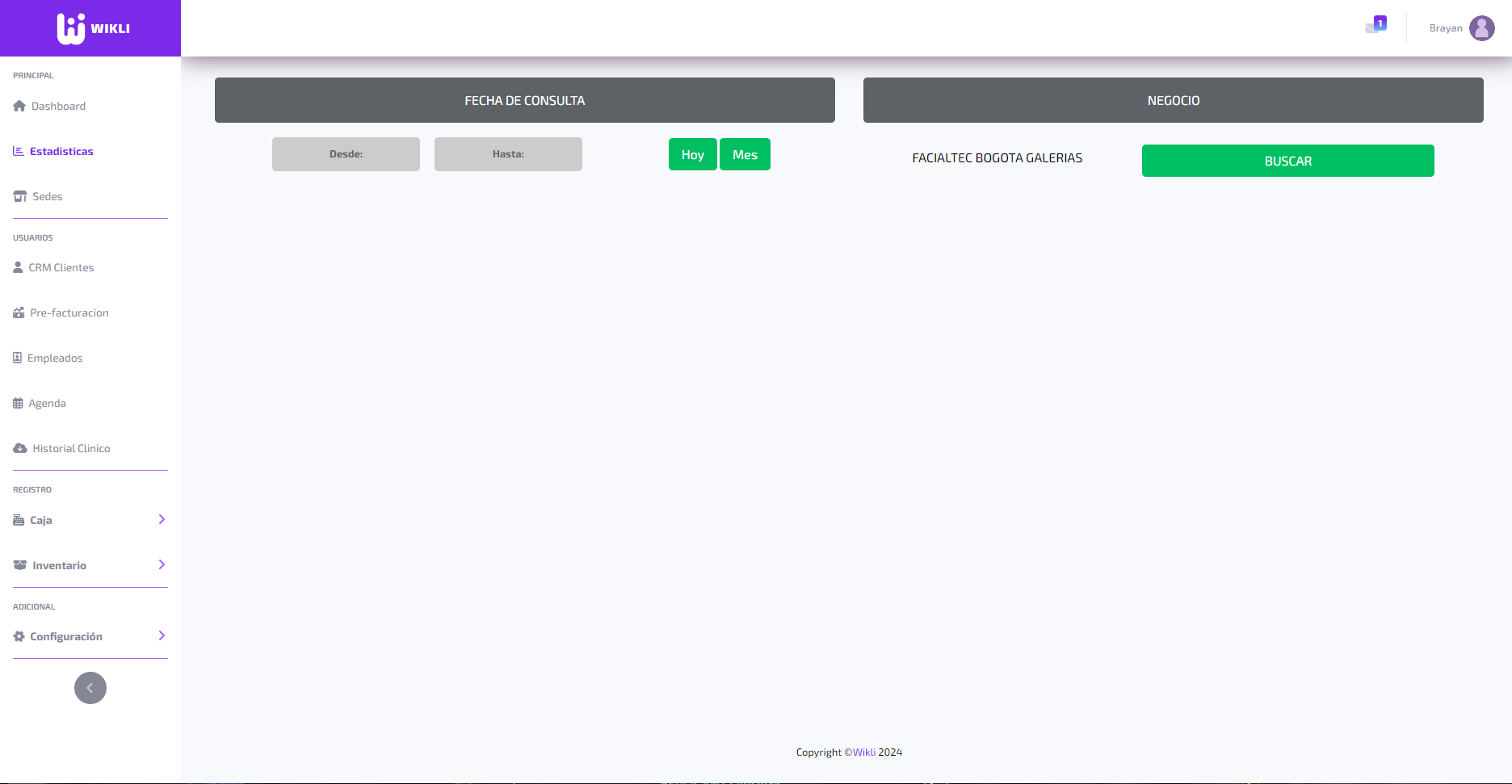This screenshot has height=784, width=1512.
Task: Click the CRM Clientes person icon
Action: (x=18, y=267)
